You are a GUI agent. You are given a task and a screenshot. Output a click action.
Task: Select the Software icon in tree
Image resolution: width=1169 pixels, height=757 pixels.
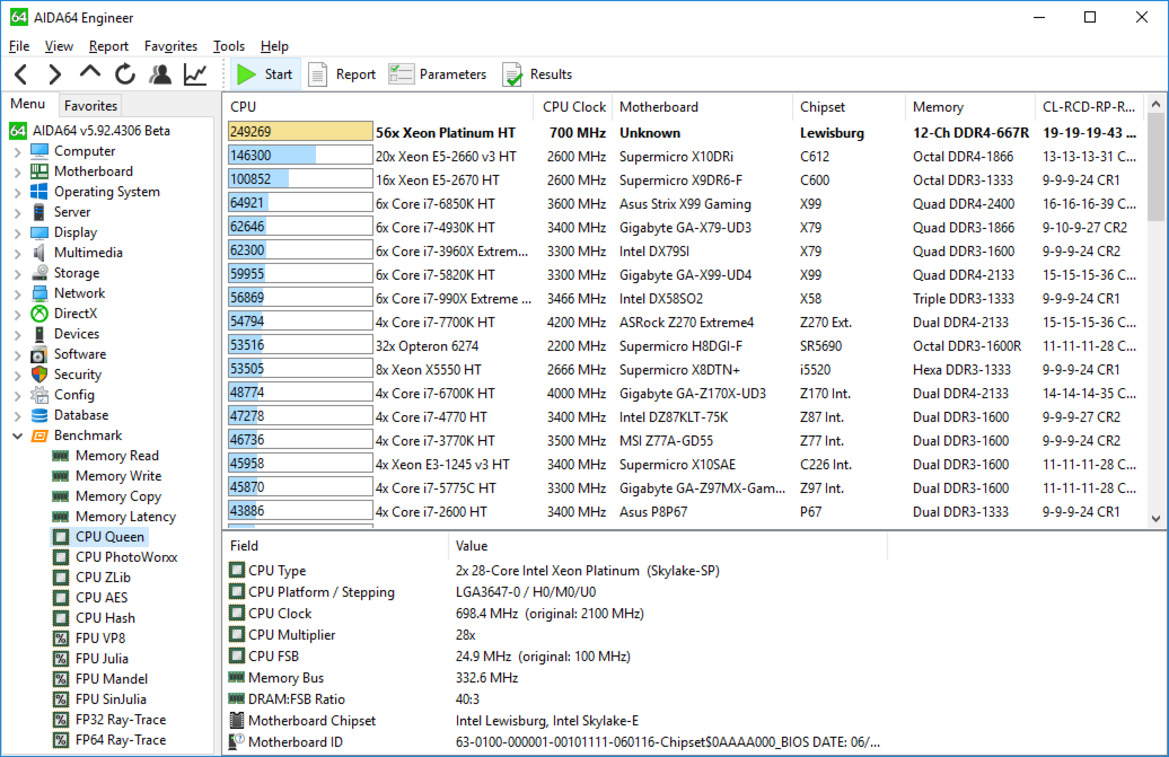[40, 354]
